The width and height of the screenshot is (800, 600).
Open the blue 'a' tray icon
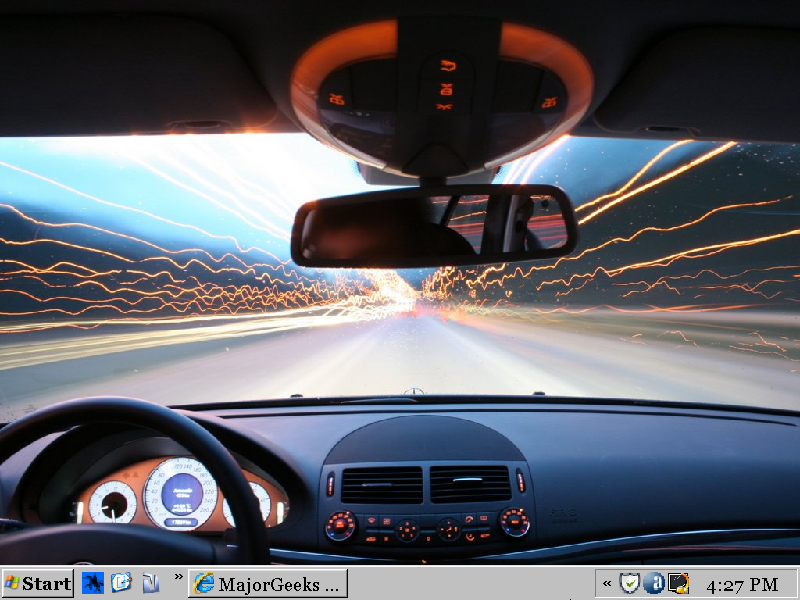click(x=654, y=583)
